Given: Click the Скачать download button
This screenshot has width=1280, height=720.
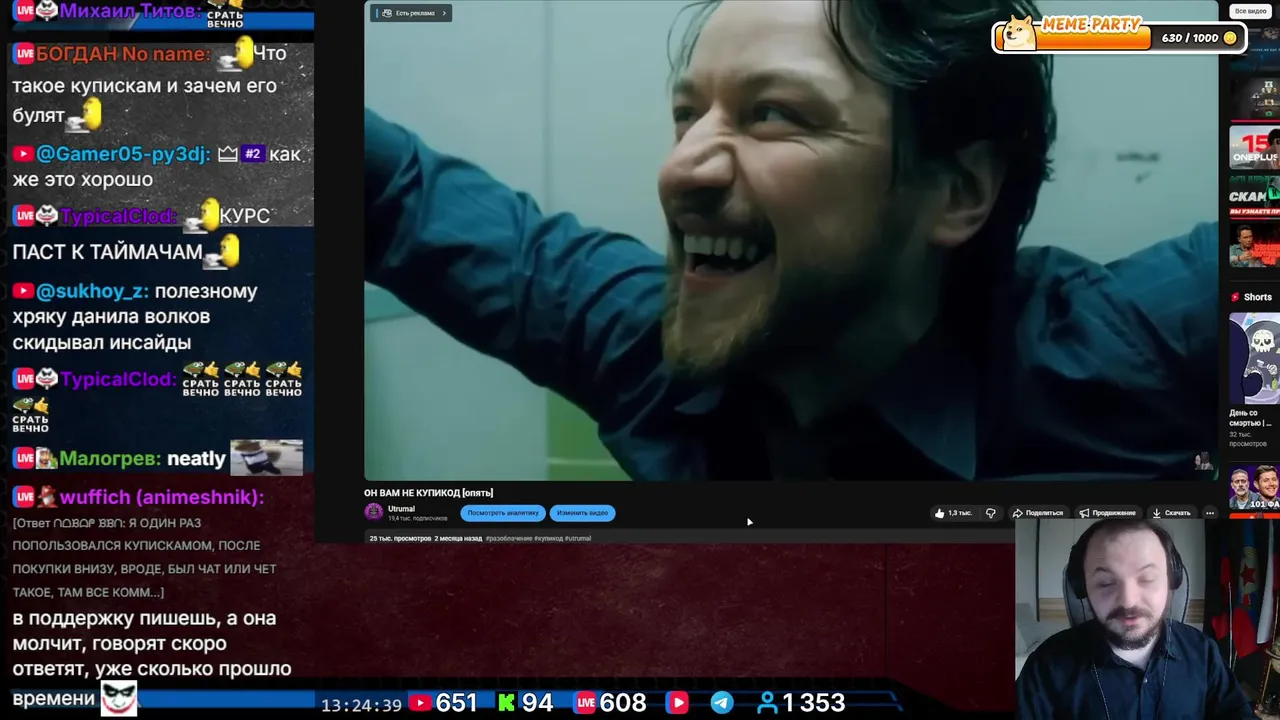Looking at the screenshot, I should point(1171,513).
